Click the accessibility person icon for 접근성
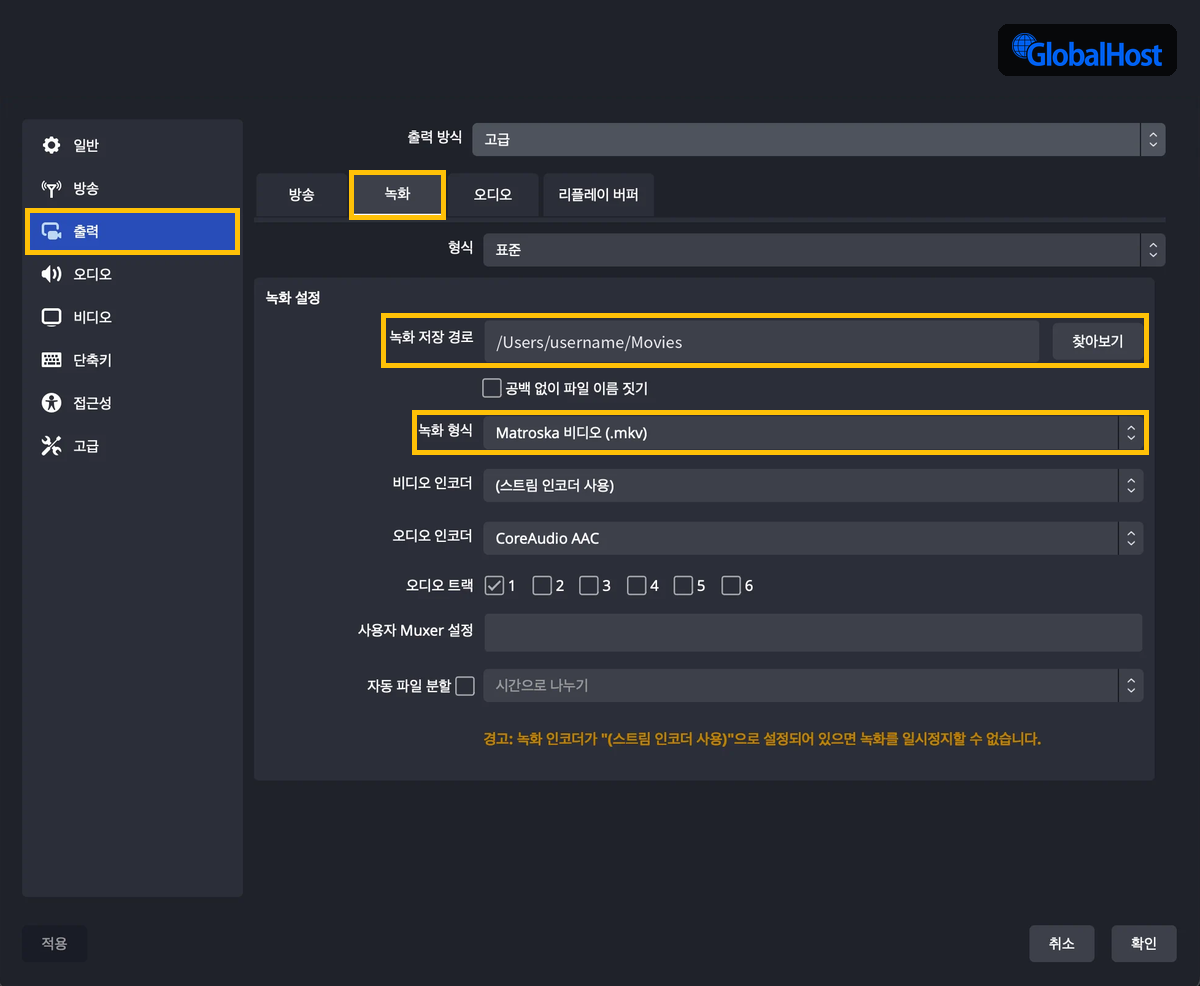1200x986 pixels. click(x=51, y=403)
